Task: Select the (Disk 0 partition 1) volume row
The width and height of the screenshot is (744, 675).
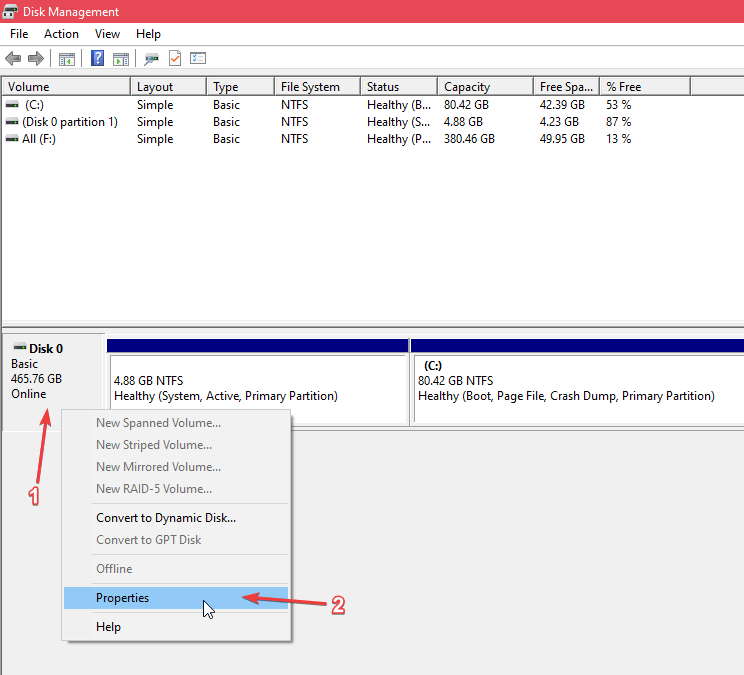Action: pyautogui.click(x=69, y=122)
